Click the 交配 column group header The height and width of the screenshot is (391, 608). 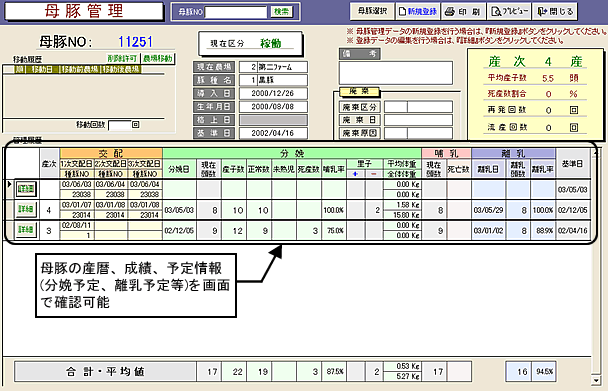(x=111, y=153)
